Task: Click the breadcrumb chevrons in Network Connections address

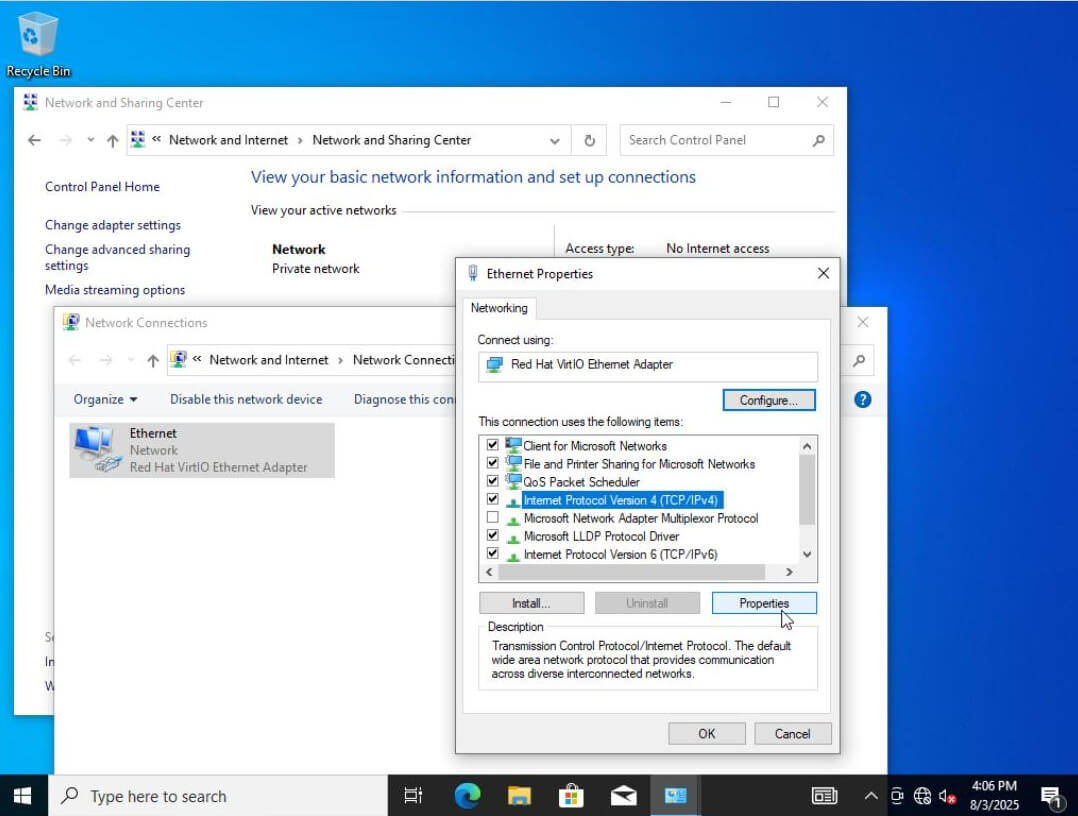Action: (197, 360)
